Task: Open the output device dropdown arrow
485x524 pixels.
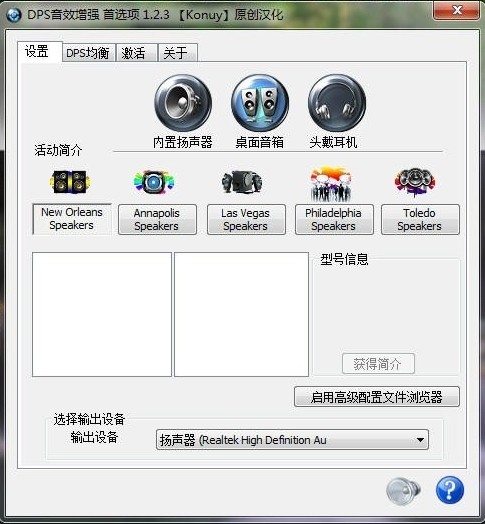Action: pyautogui.click(x=420, y=440)
